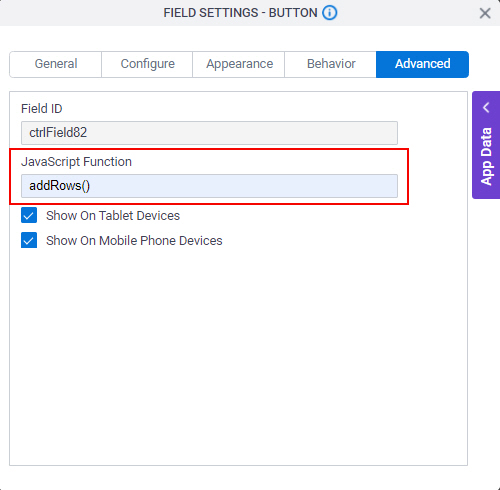The image size is (500, 490).
Task: Click the JavaScript Function input with addRows()
Action: click(209, 186)
